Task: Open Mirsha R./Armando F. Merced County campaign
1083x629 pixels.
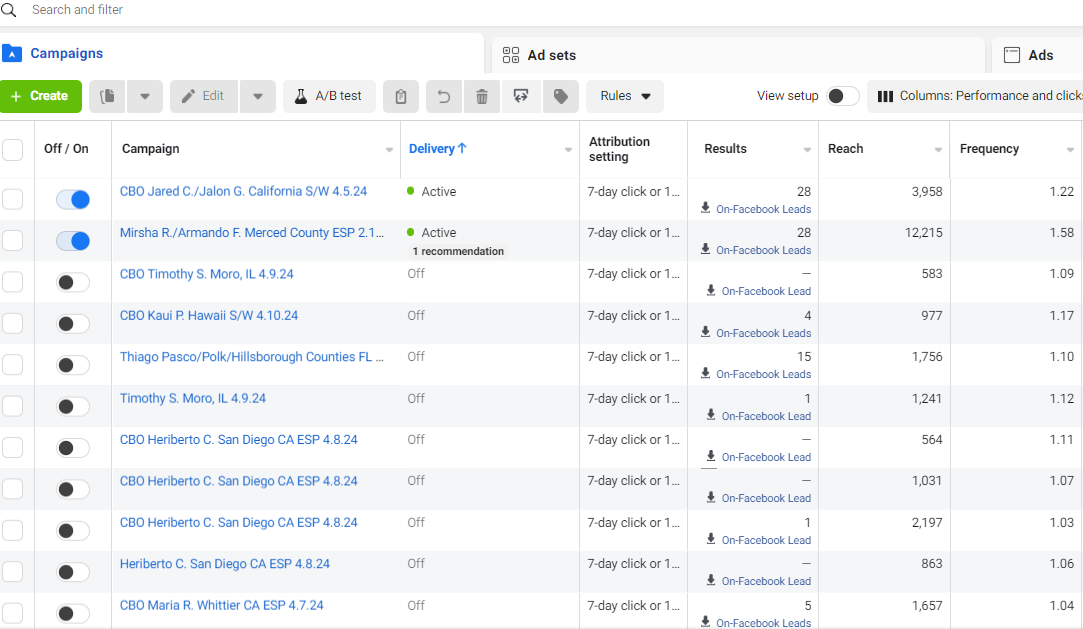Action: [x=251, y=233]
